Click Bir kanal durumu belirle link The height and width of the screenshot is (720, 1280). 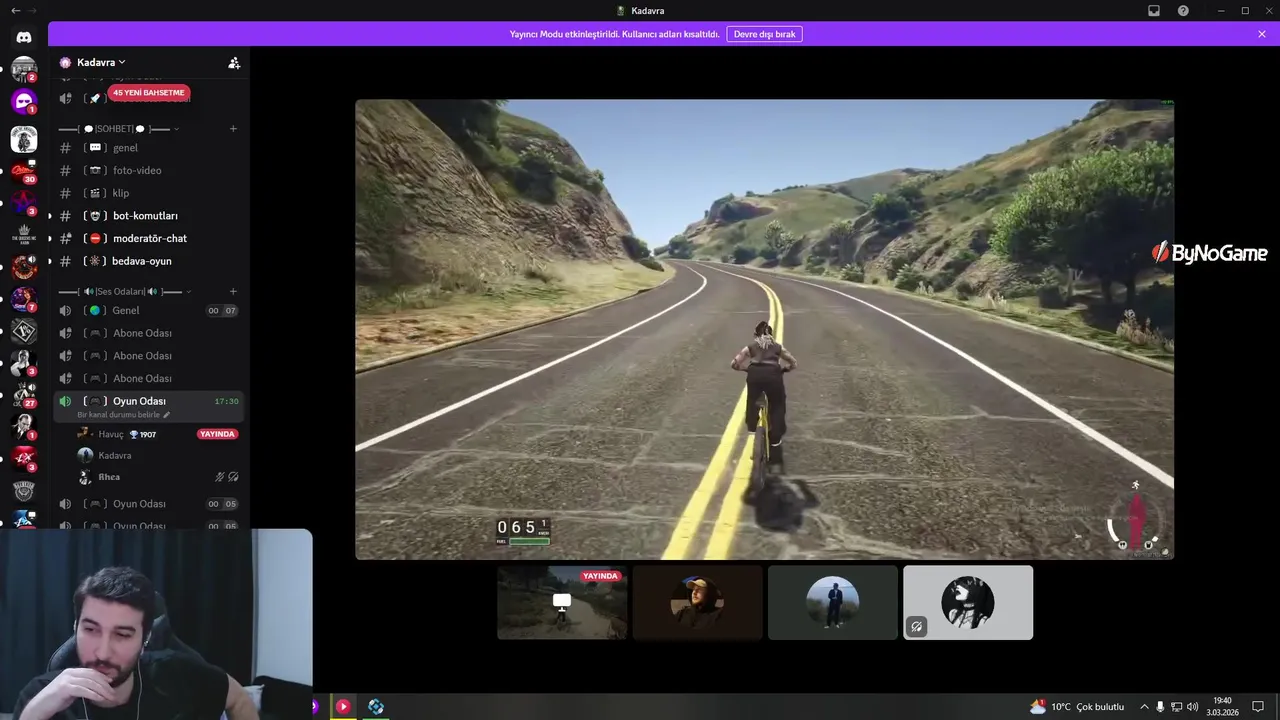tap(119, 414)
